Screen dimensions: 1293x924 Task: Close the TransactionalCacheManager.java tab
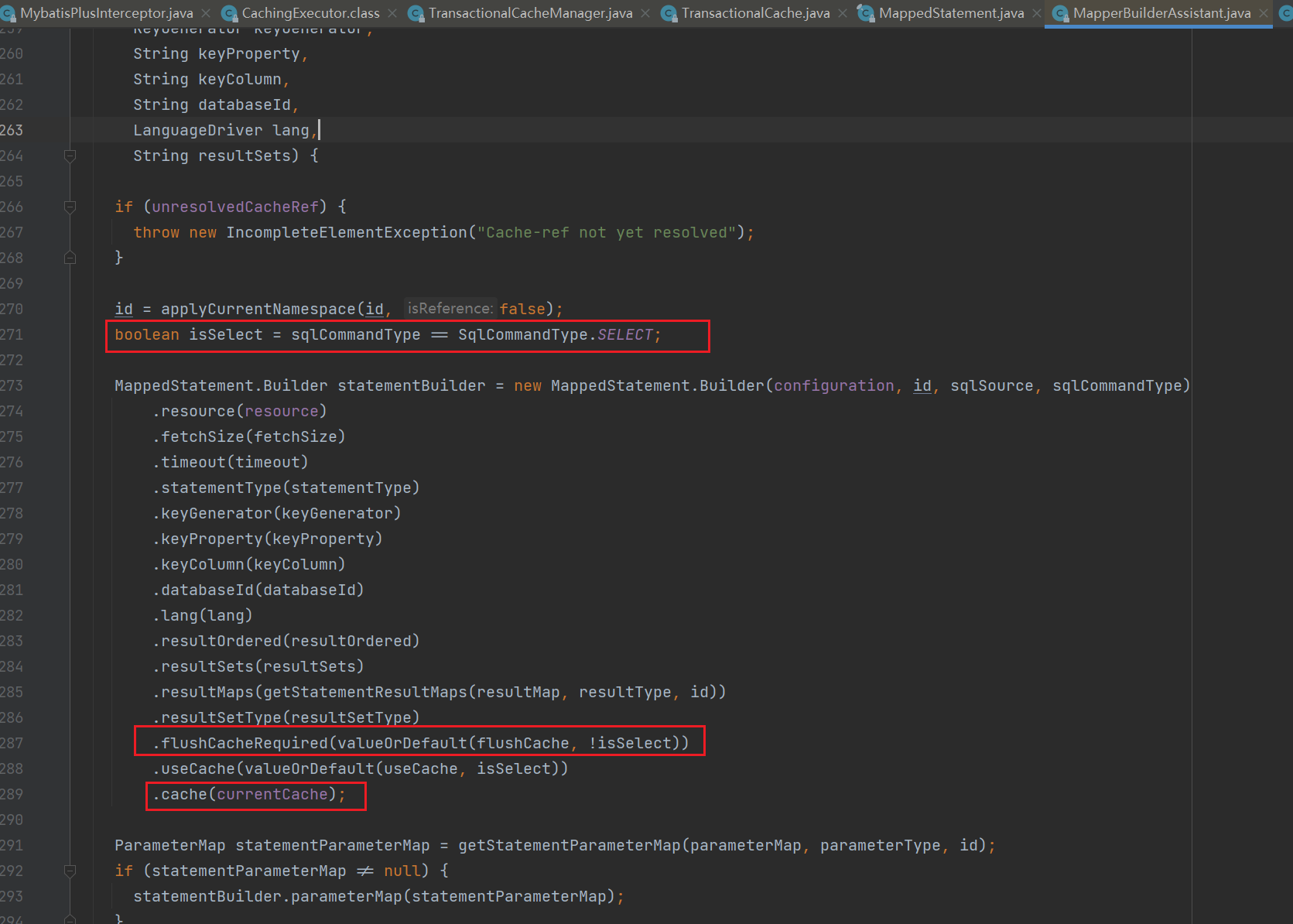pyautogui.click(x=645, y=13)
